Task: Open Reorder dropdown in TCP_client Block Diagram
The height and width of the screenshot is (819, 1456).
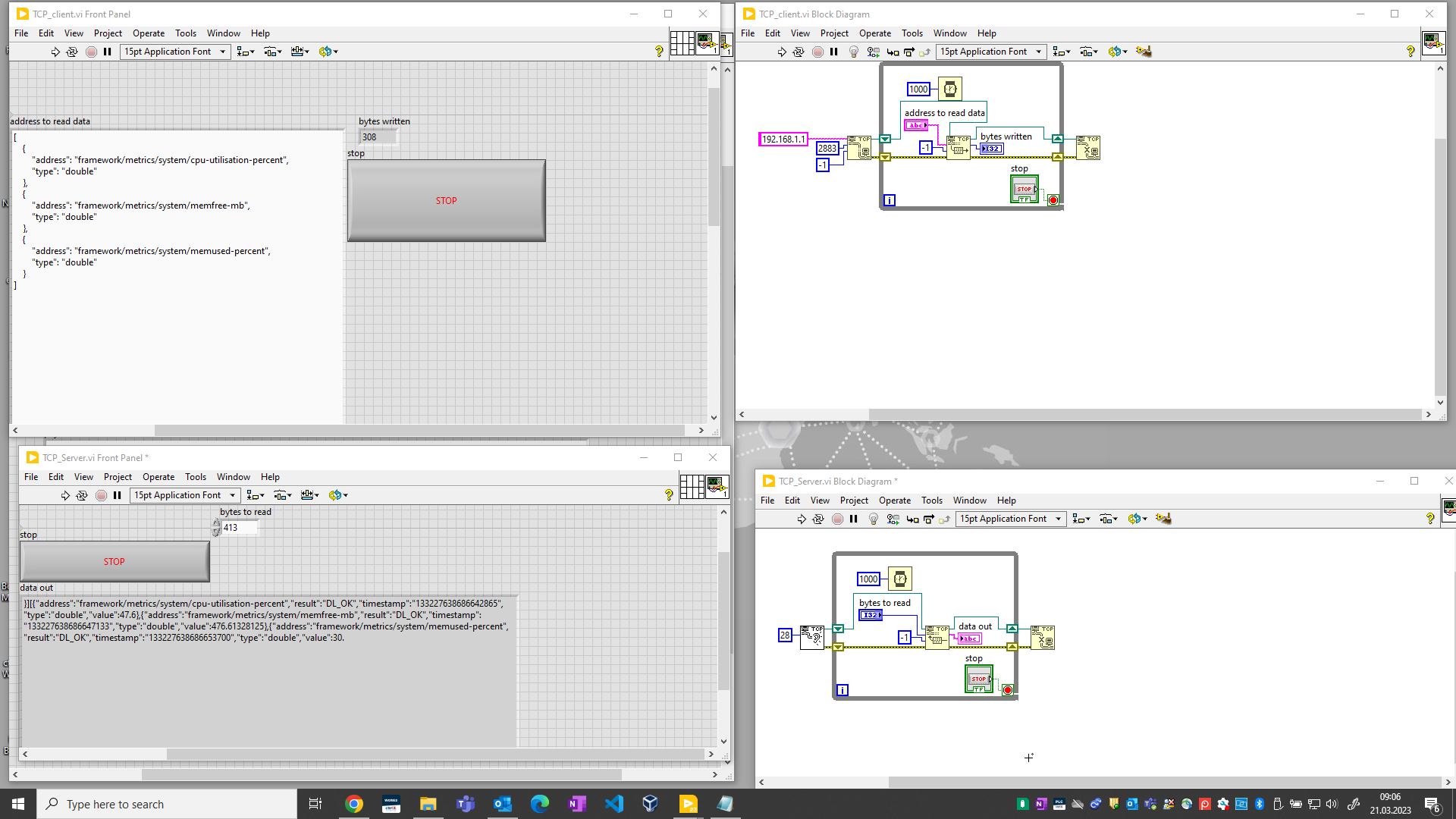Action: tap(1118, 52)
